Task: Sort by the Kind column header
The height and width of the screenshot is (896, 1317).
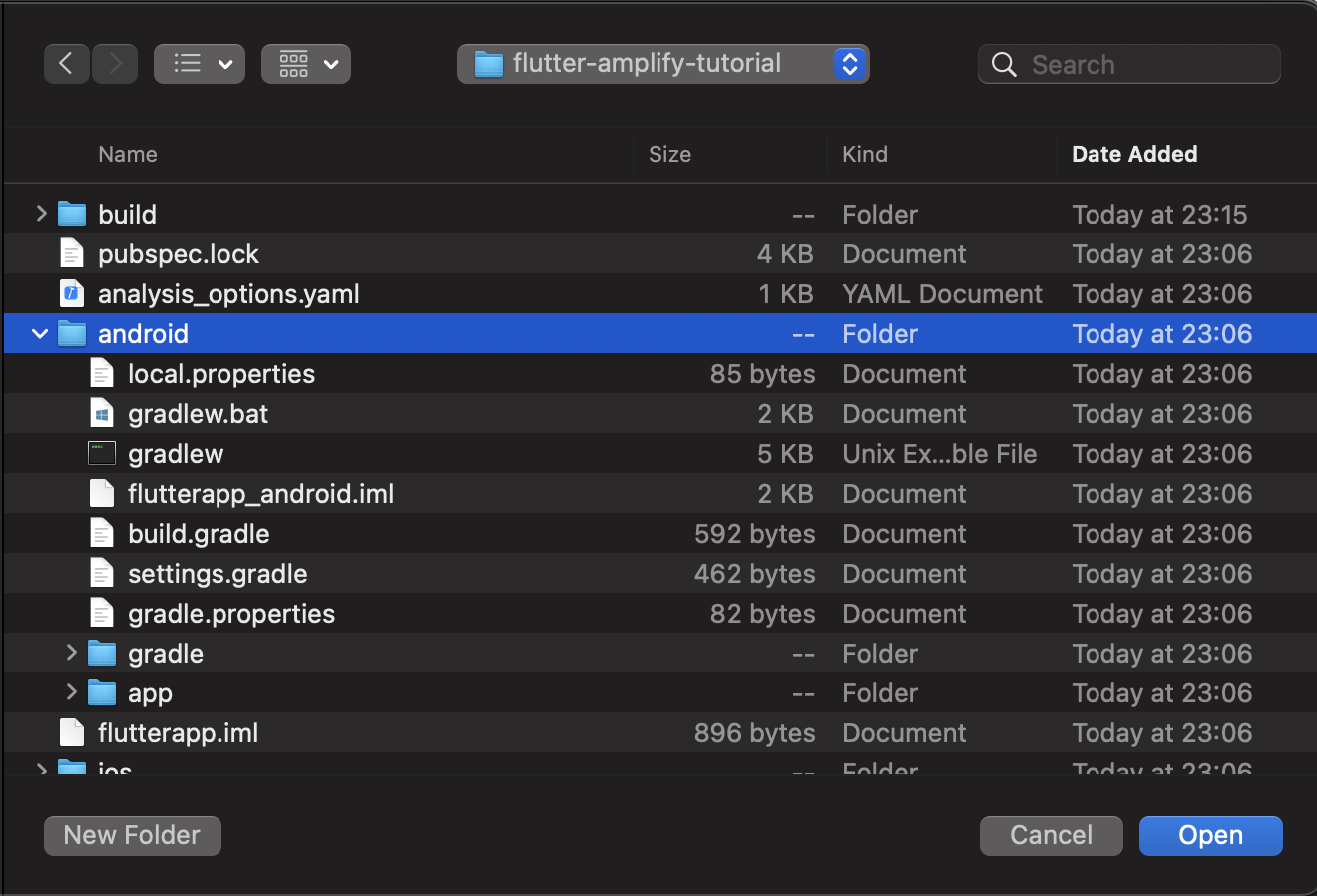Action: point(864,154)
